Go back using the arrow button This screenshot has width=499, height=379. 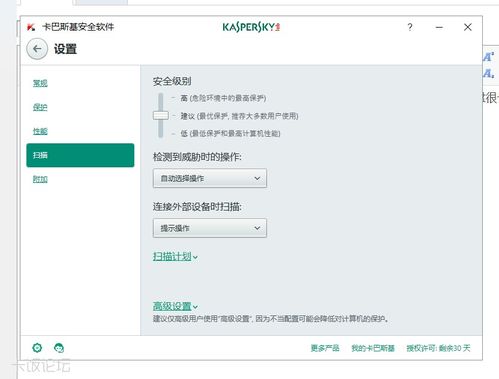(37, 49)
